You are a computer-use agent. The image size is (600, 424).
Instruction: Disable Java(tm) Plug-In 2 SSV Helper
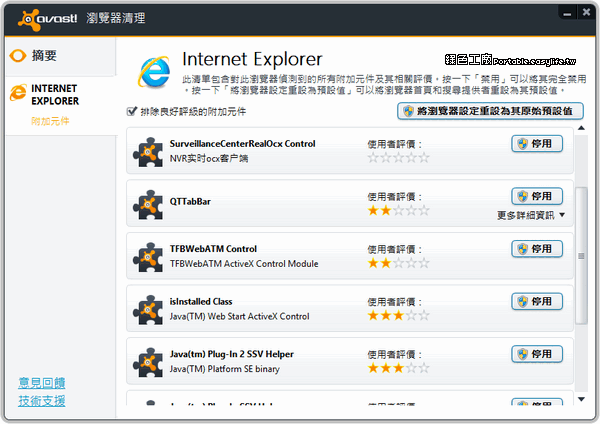pos(537,354)
